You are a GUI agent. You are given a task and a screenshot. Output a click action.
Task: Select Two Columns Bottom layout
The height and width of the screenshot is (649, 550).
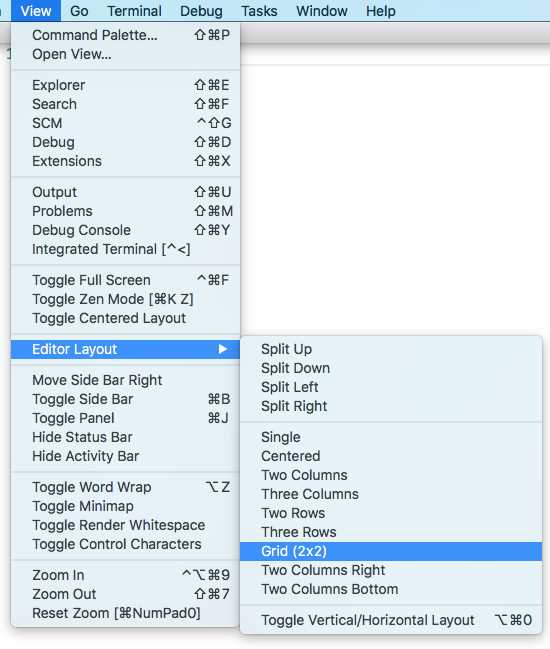pos(391,589)
